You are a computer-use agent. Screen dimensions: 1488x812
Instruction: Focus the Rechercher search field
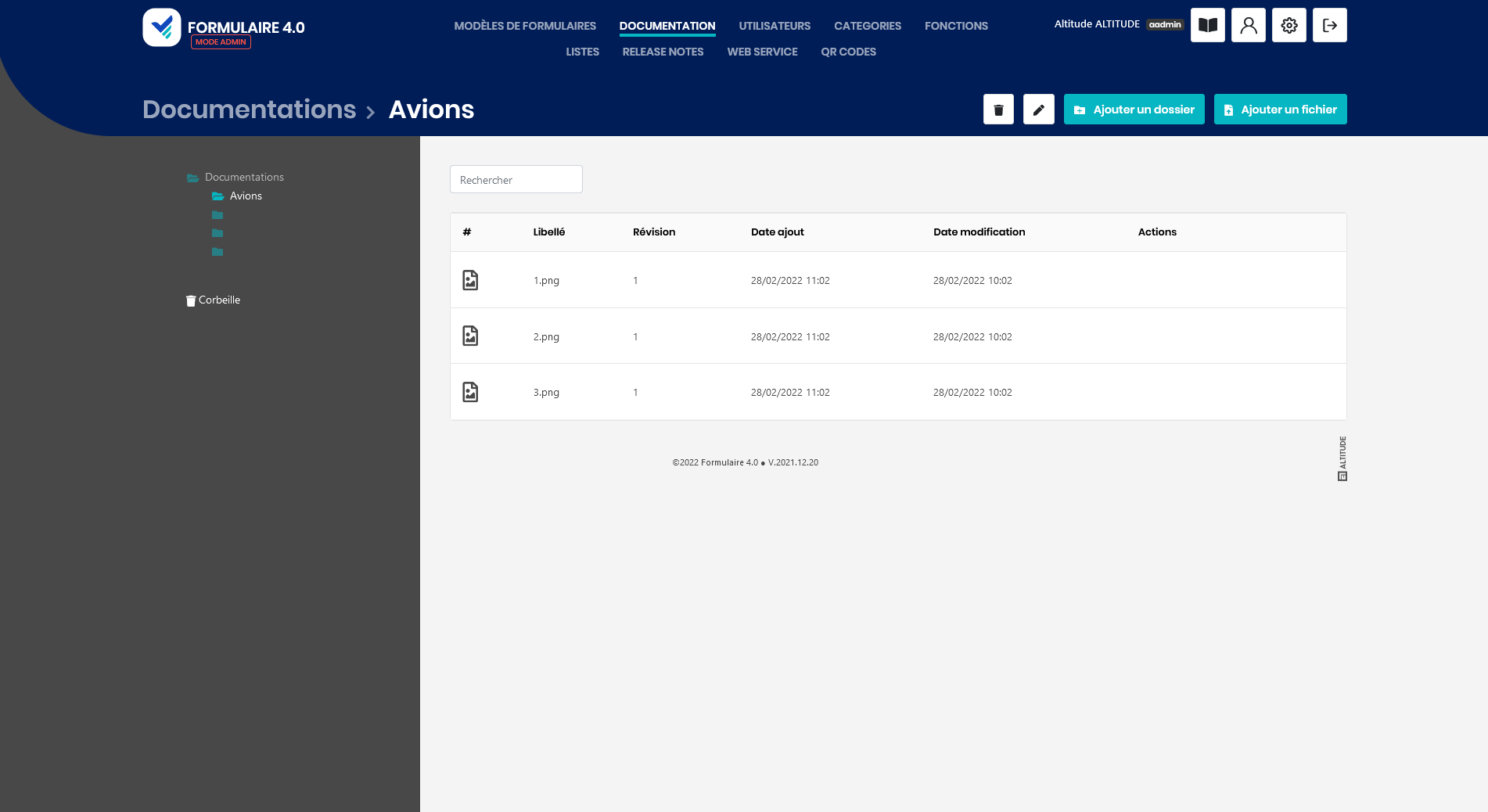[x=516, y=180]
